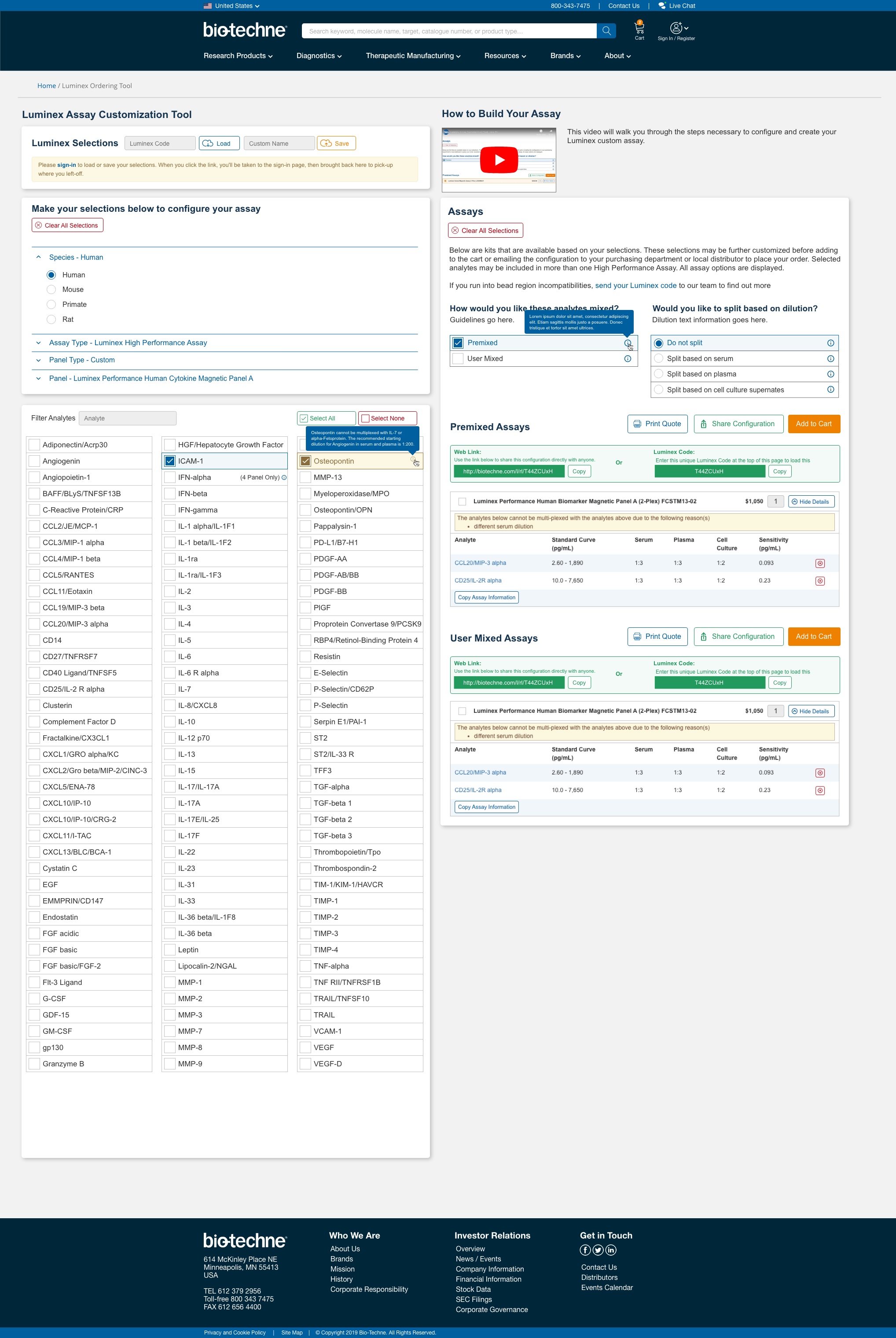
Task: Click the IFN-alpha 4 Panel Only info icon
Action: pos(284,477)
